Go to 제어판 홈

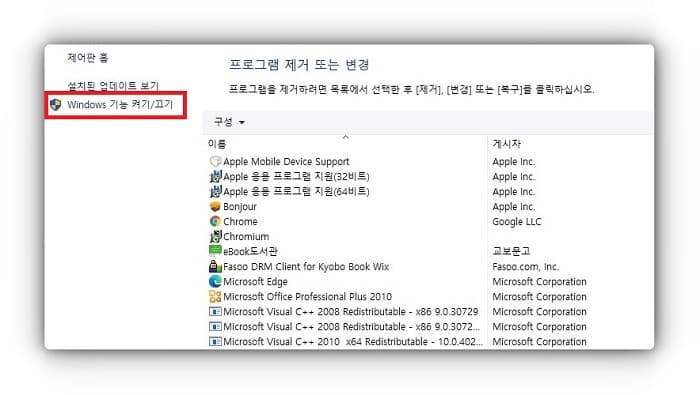pos(88,58)
